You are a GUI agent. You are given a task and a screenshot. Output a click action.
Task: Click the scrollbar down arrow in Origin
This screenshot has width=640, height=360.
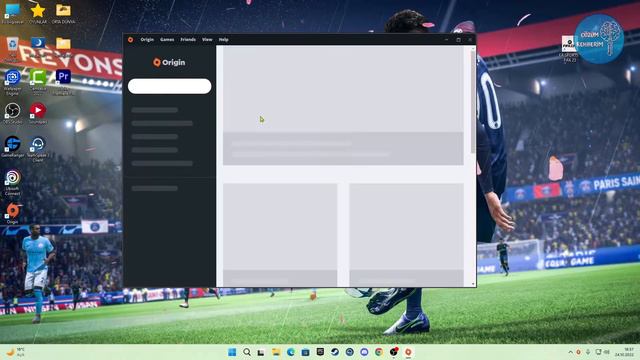(x=473, y=284)
